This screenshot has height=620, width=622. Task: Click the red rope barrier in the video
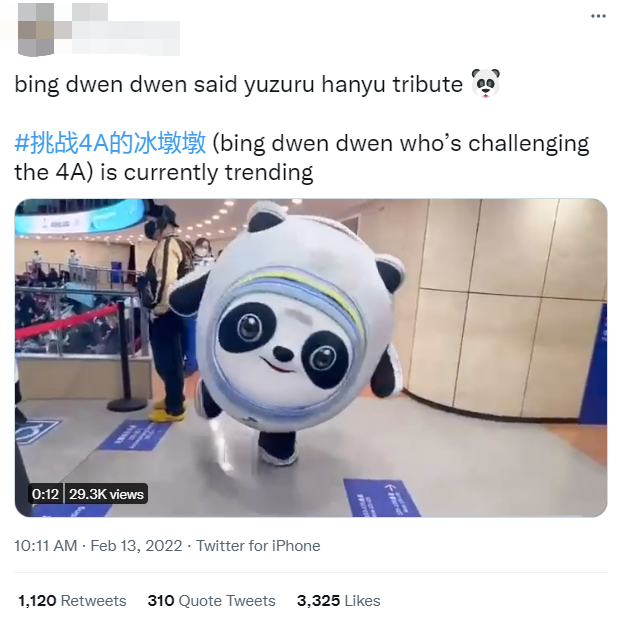[x=67, y=322]
